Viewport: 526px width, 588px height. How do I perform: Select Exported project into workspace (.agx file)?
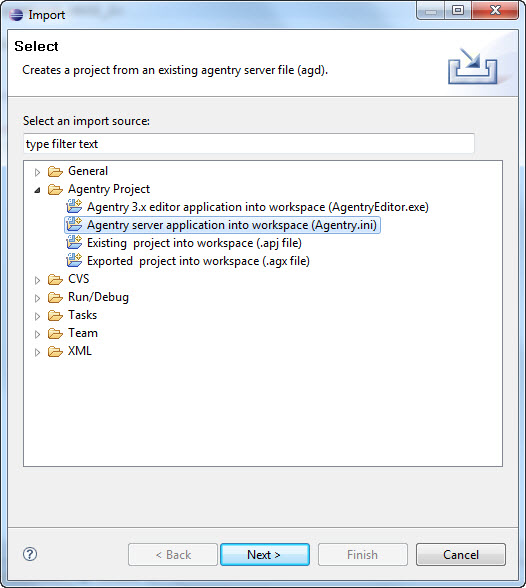(198, 261)
